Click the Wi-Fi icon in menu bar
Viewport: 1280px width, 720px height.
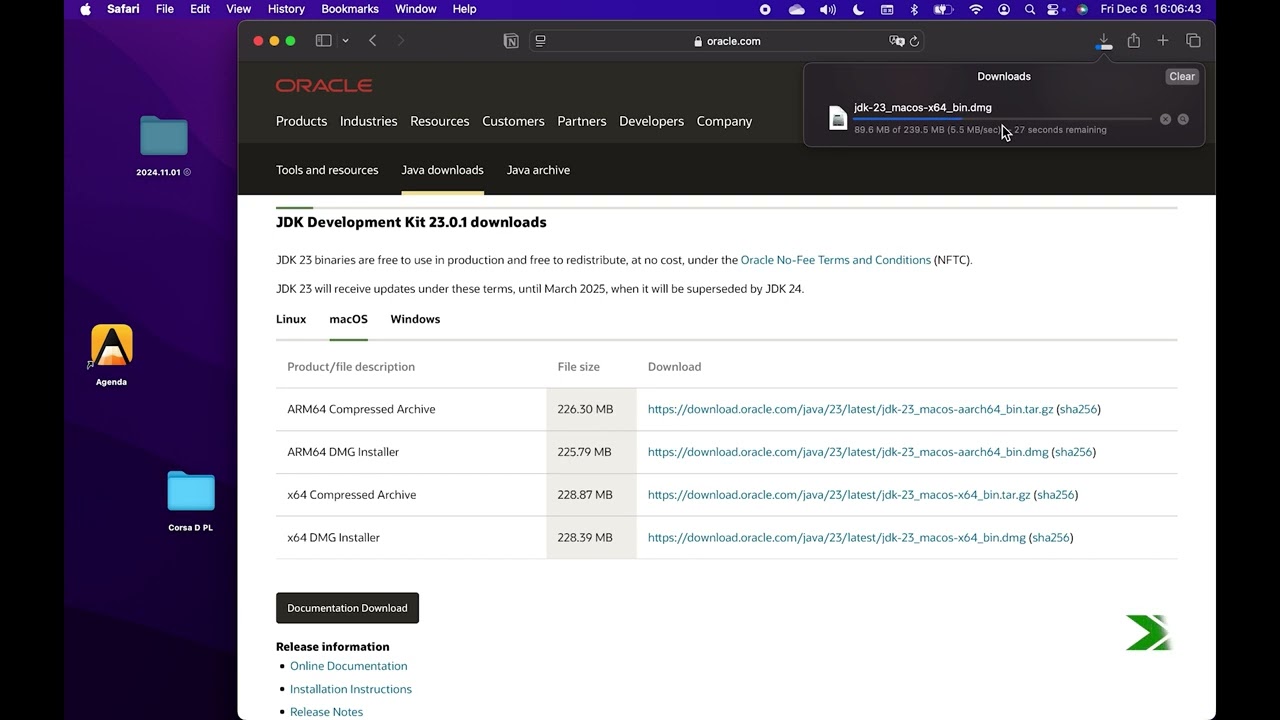(976, 9)
